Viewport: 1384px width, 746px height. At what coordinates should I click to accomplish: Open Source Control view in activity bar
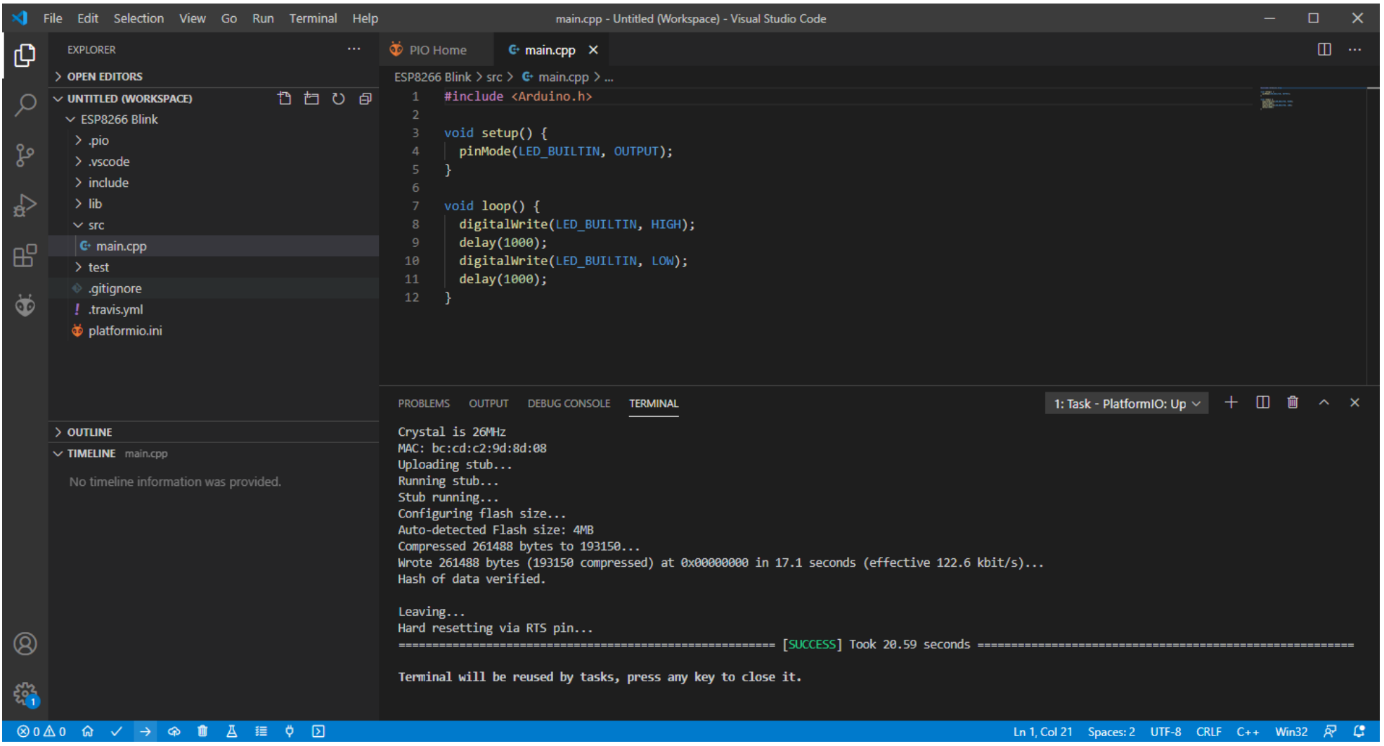[x=25, y=155]
